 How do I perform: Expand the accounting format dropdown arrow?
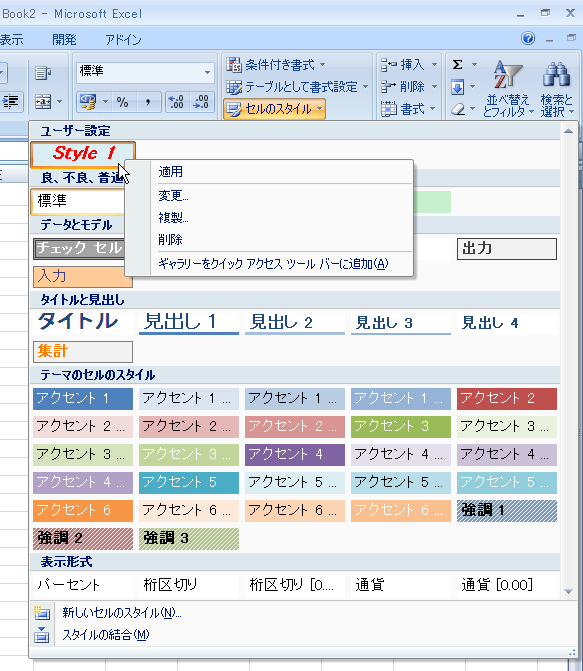coord(105,102)
